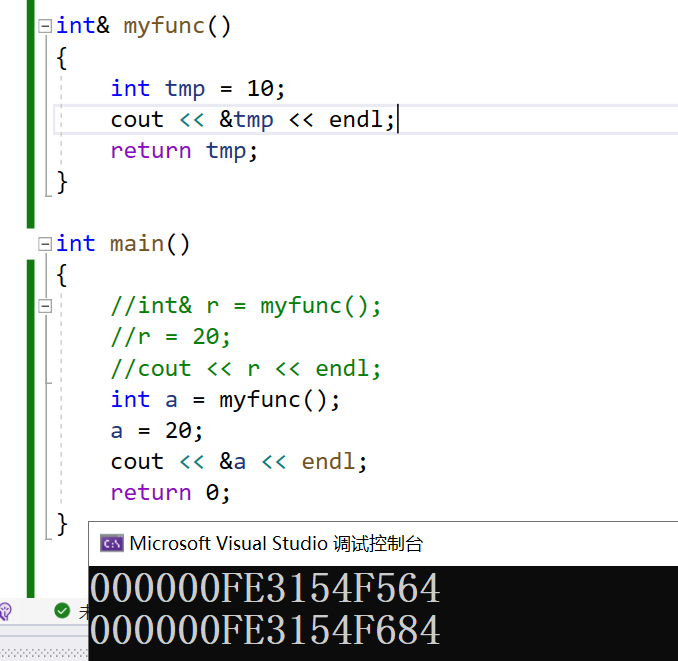Click the 'int tmp = 10;' line
678x661 pixels.
point(198,89)
